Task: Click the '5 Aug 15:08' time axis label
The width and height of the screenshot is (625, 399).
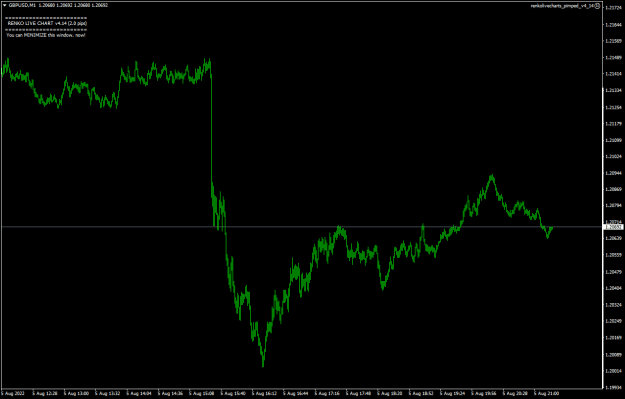Action: 202,393
